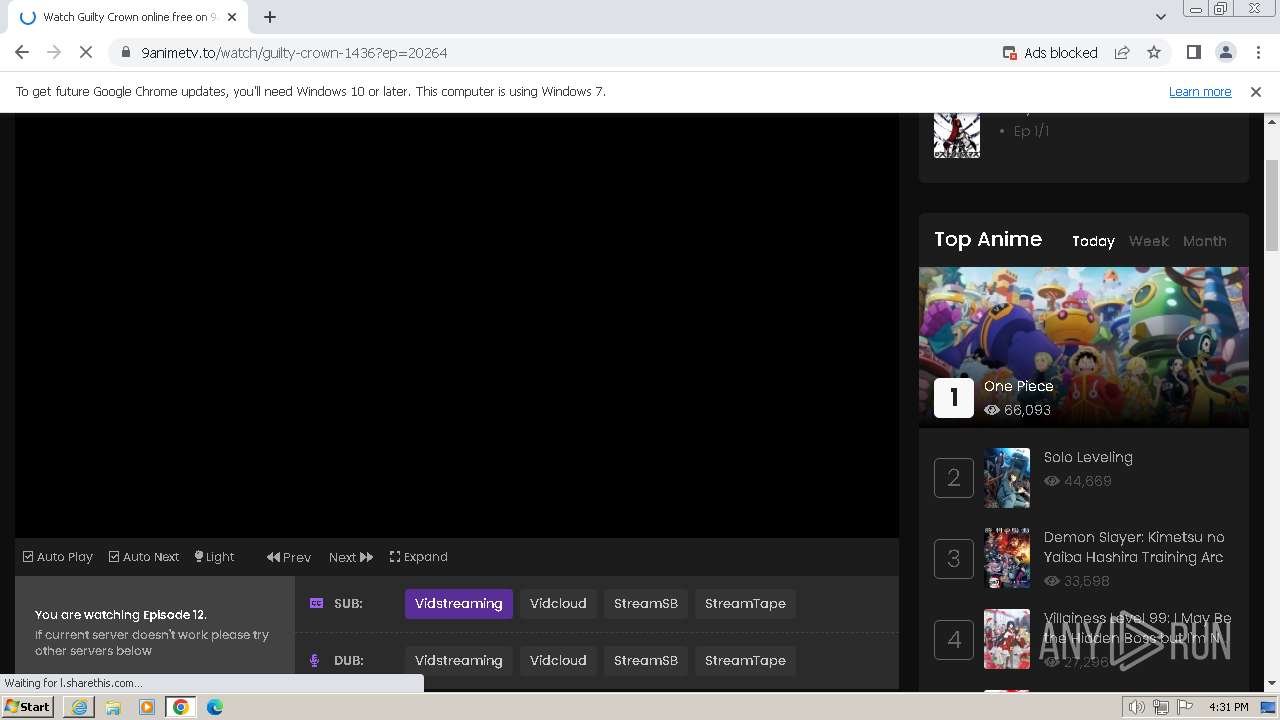Open the Ep 1/1 related anime thumbnail
Screen dimensions: 1280x720
coord(957,135)
